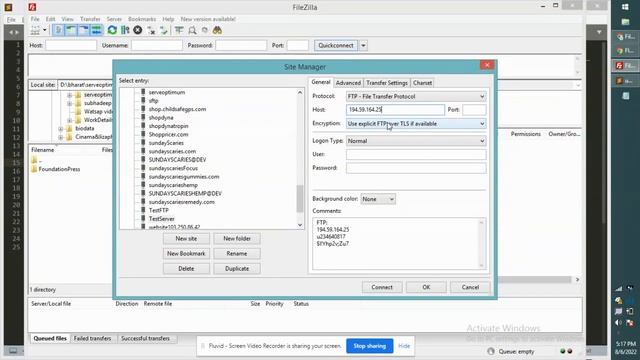
Task: Open the Help menu
Action: click(168, 19)
